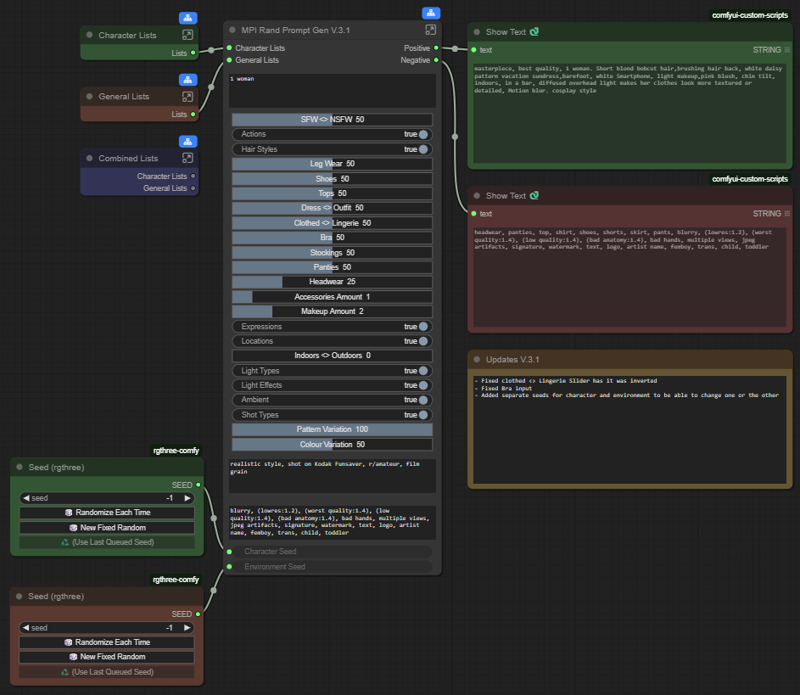Disable the Hair Styles toggle
800x695 pixels.
pos(424,149)
